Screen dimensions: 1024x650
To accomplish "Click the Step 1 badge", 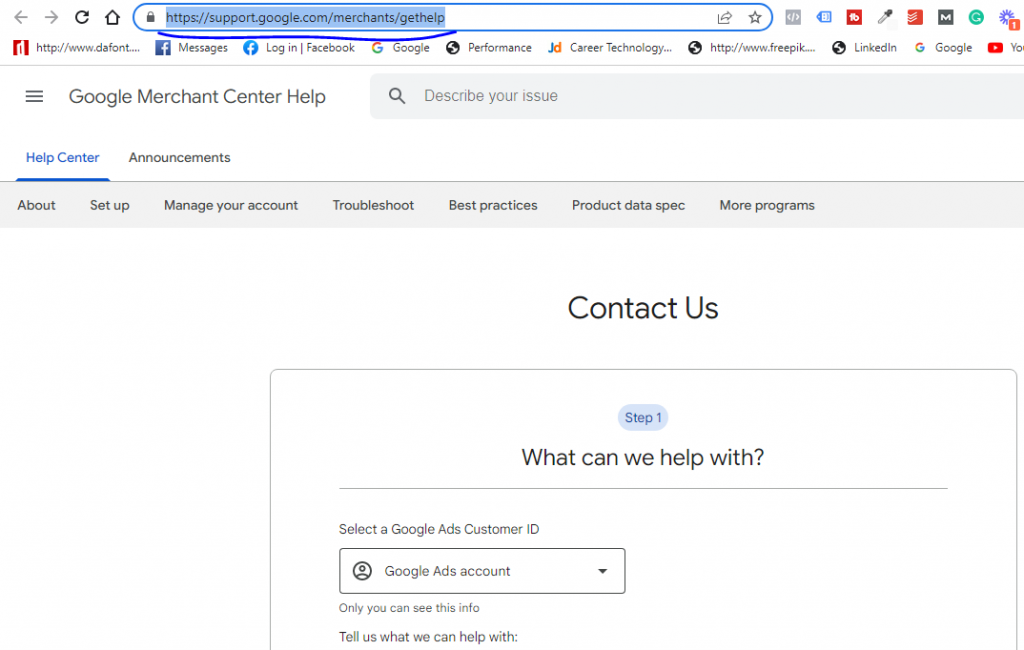I will 643,417.
